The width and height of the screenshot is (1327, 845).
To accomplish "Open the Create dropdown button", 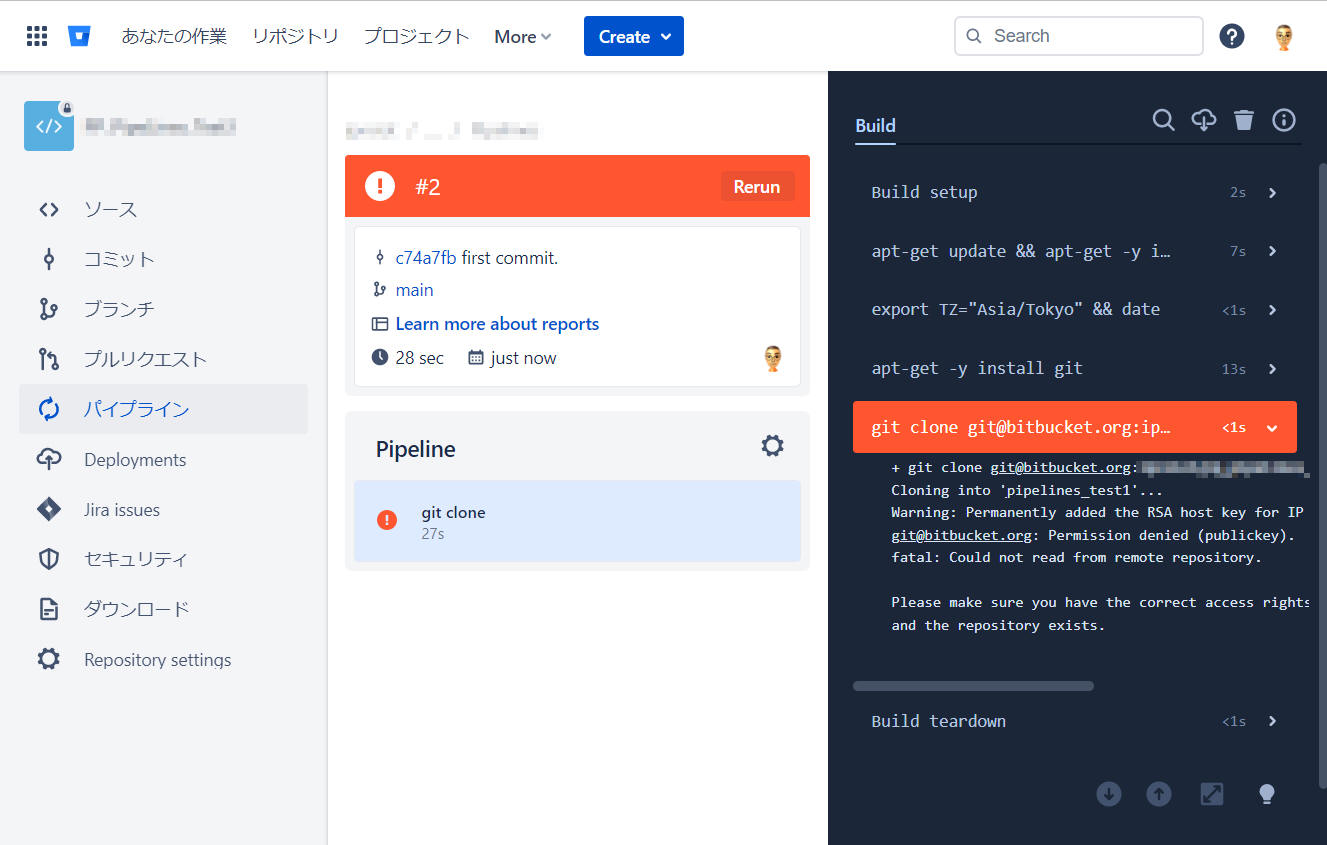I will coord(634,37).
